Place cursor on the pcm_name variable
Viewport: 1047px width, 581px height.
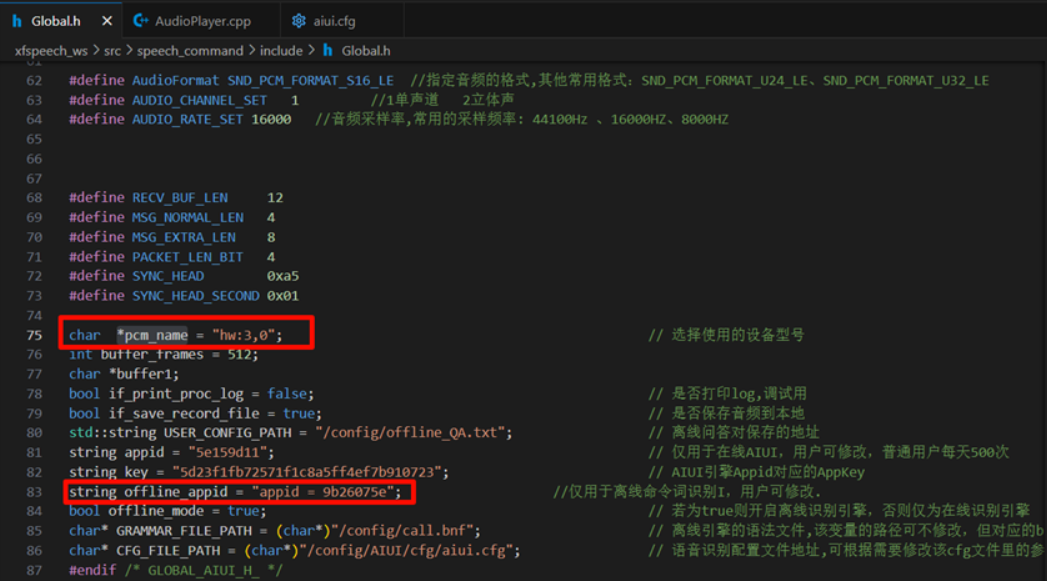point(156,335)
